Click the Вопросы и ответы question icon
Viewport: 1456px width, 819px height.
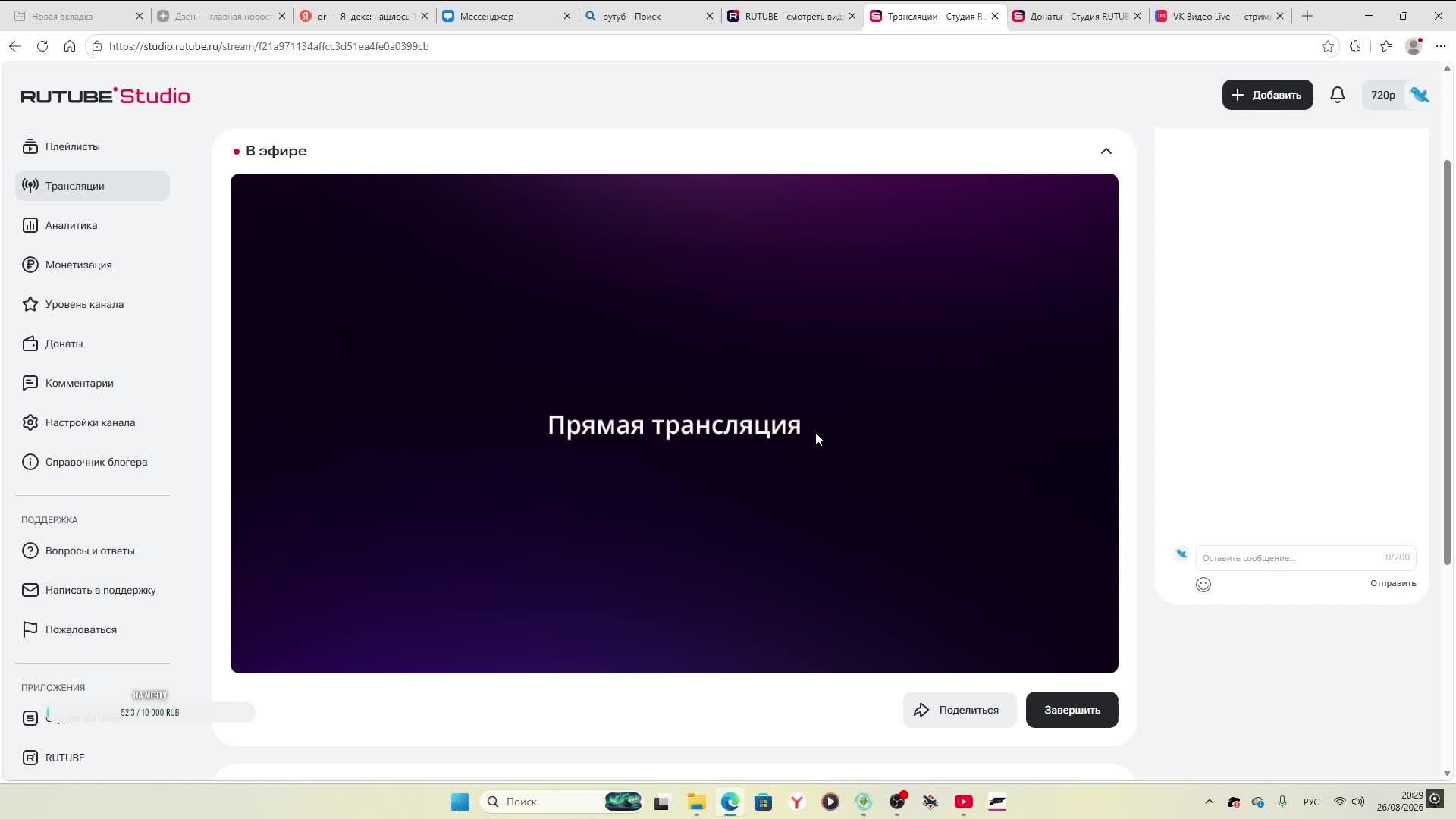(30, 551)
